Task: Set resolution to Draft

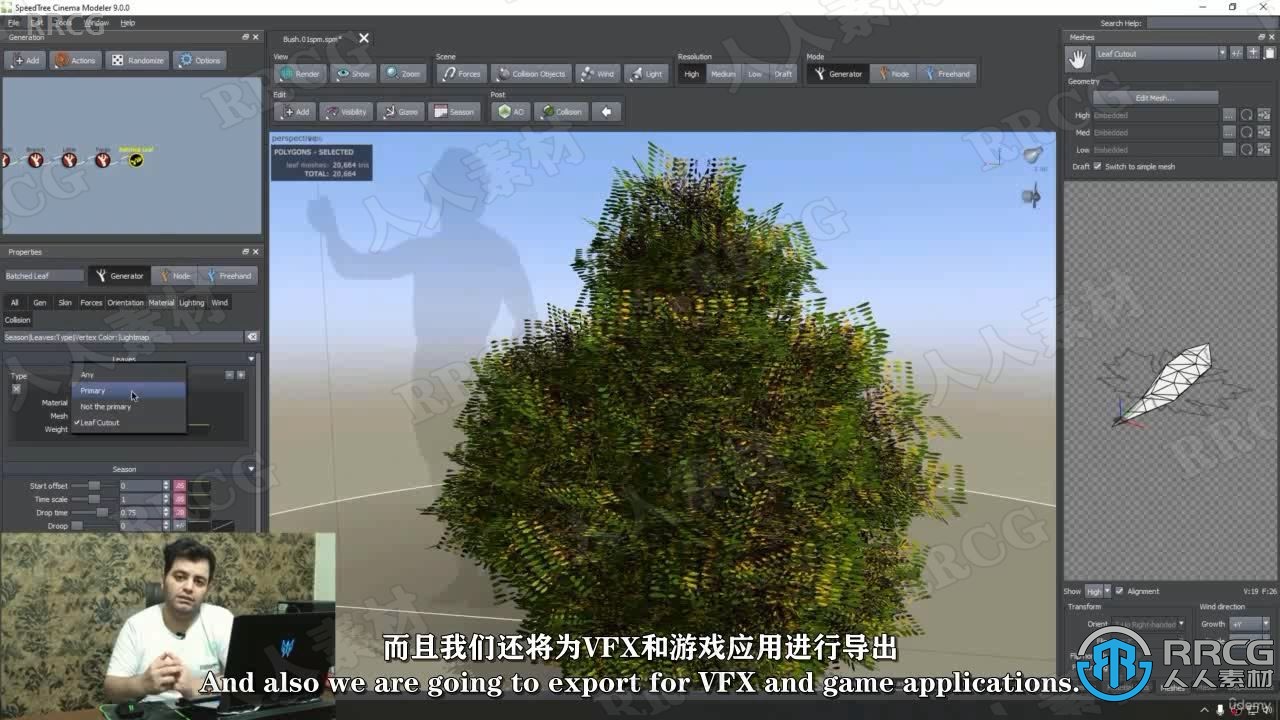Action: pyautogui.click(x=783, y=74)
